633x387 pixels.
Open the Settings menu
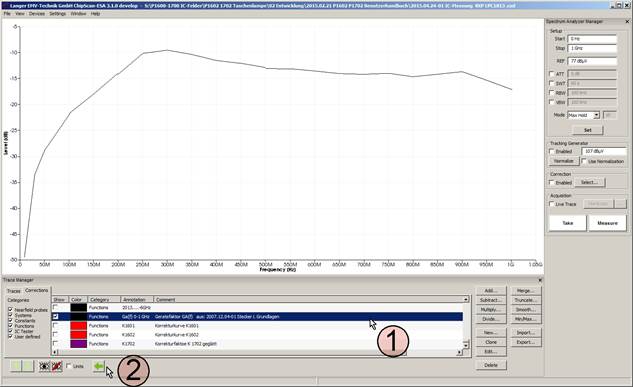57,14
